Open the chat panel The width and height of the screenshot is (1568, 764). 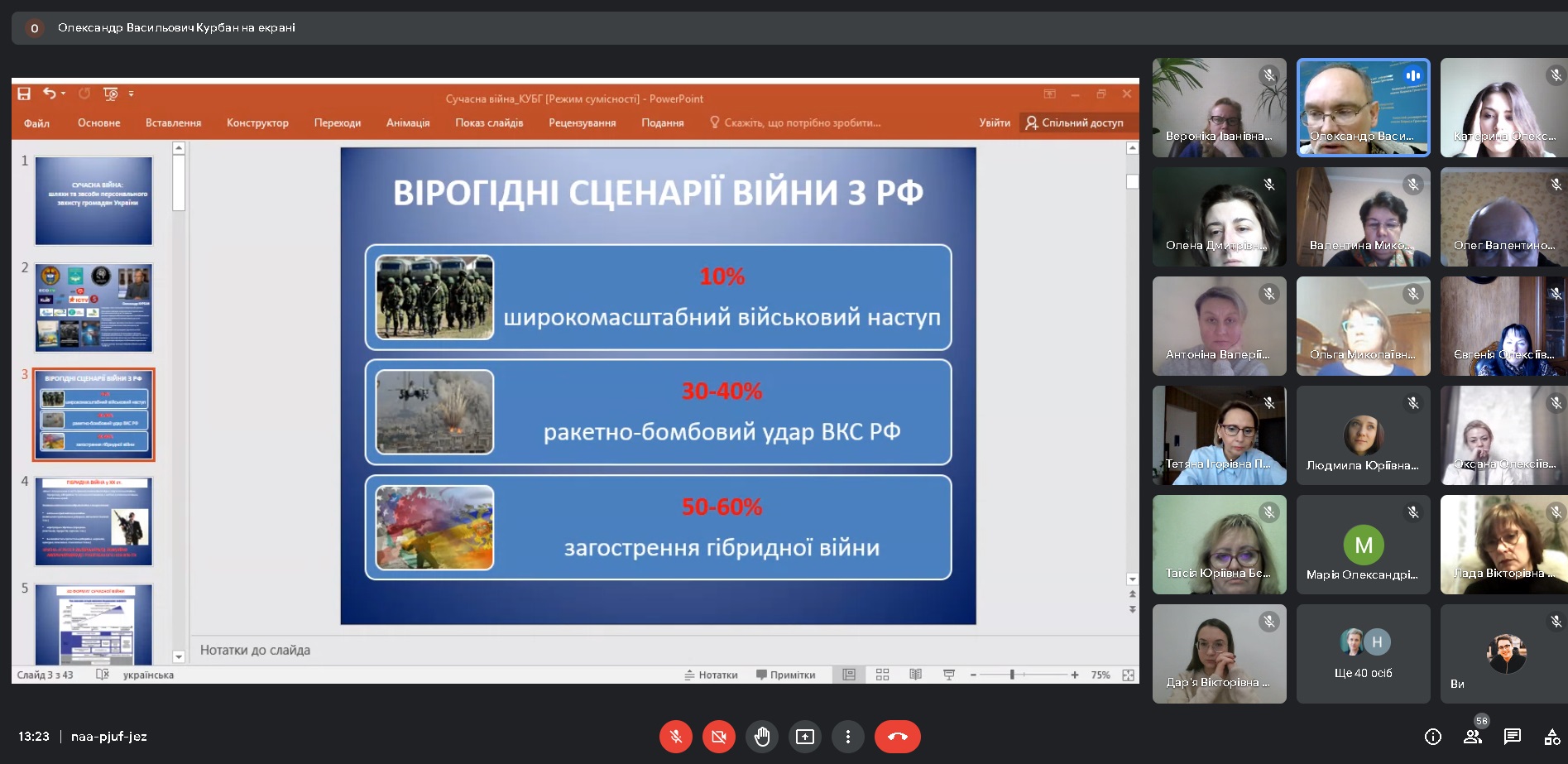[1513, 737]
